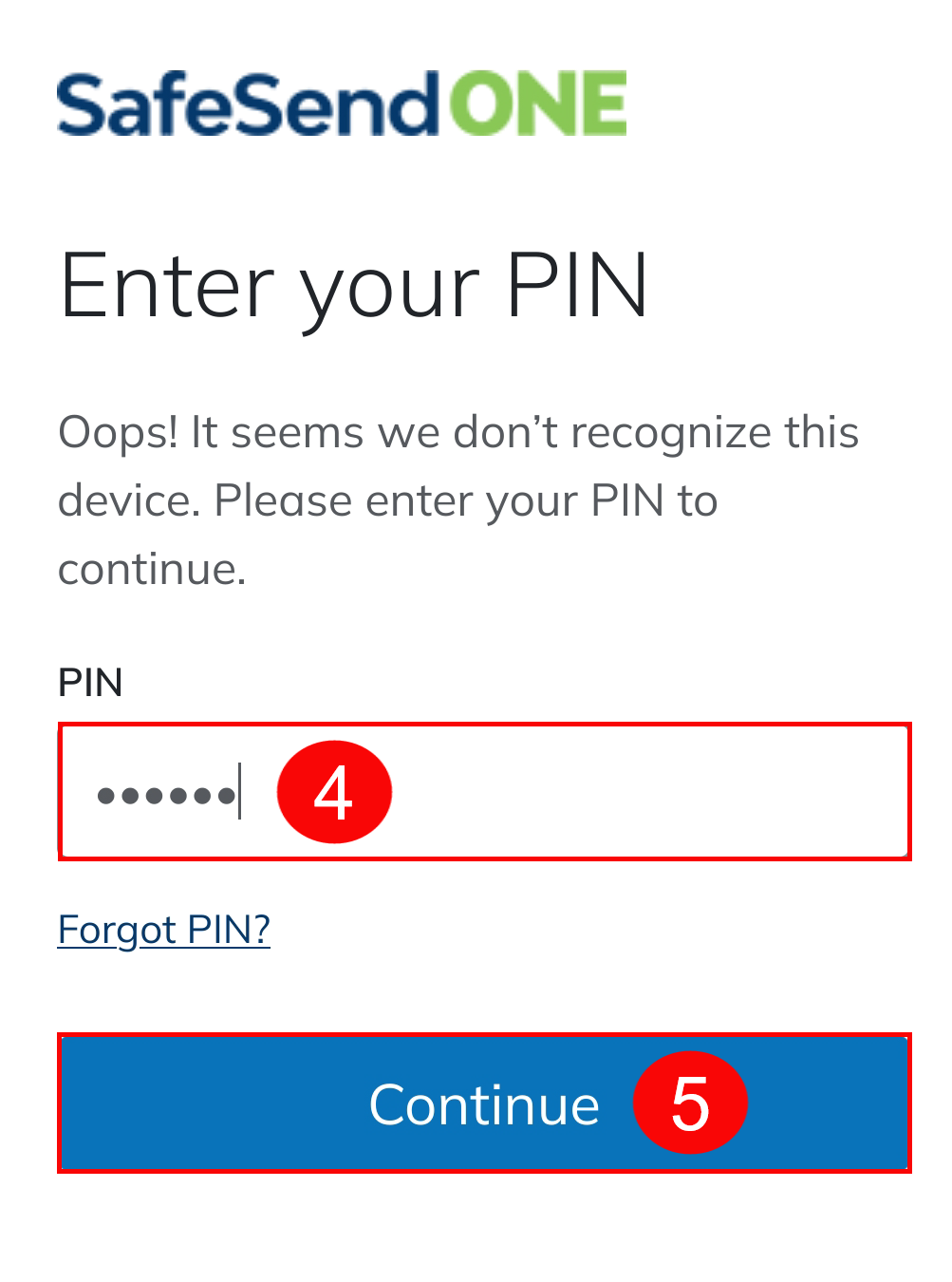The width and height of the screenshot is (952, 1282).
Task: Click the word PIN in the heading
Action: (x=577, y=285)
